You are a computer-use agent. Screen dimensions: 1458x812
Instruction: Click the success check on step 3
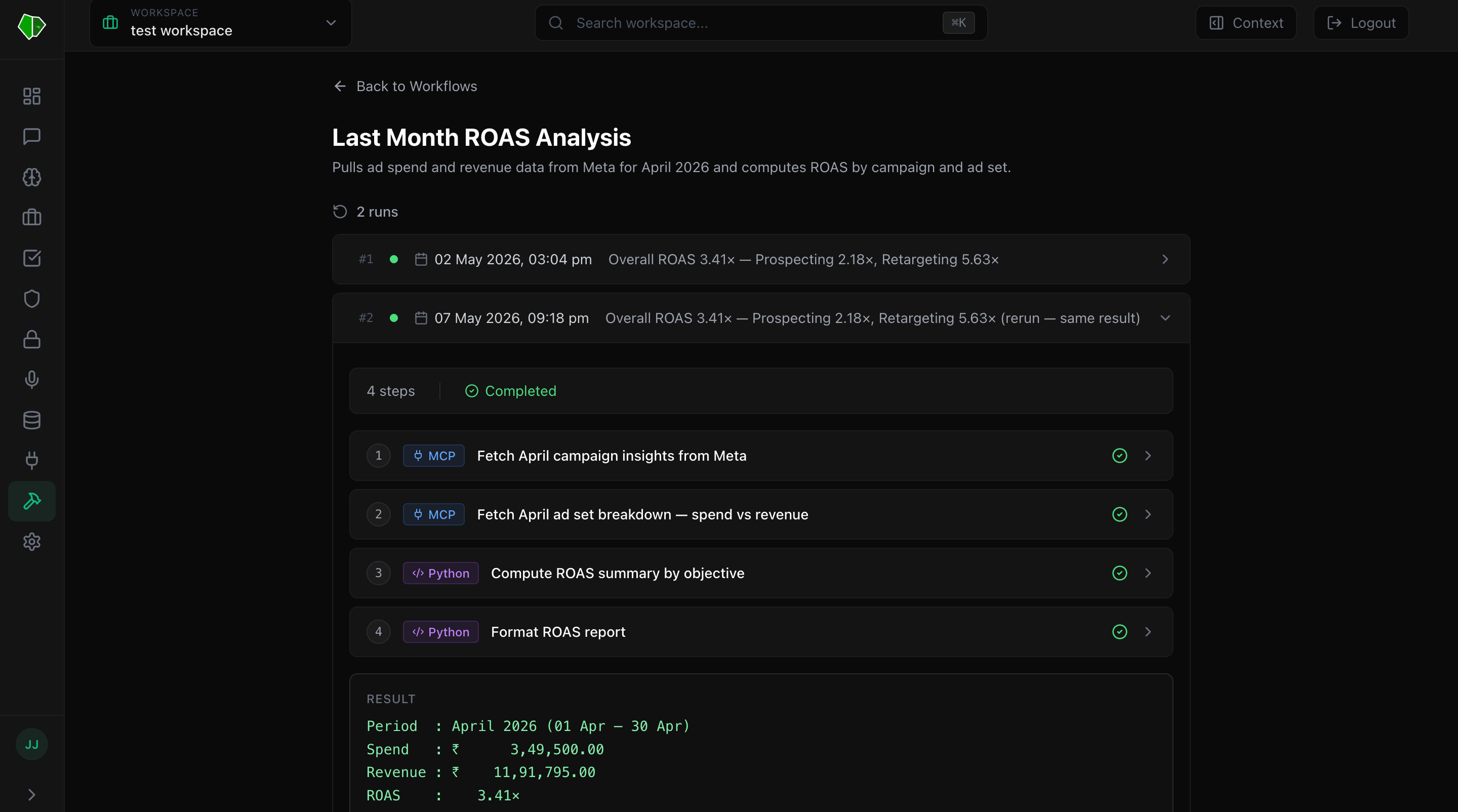click(x=1119, y=573)
